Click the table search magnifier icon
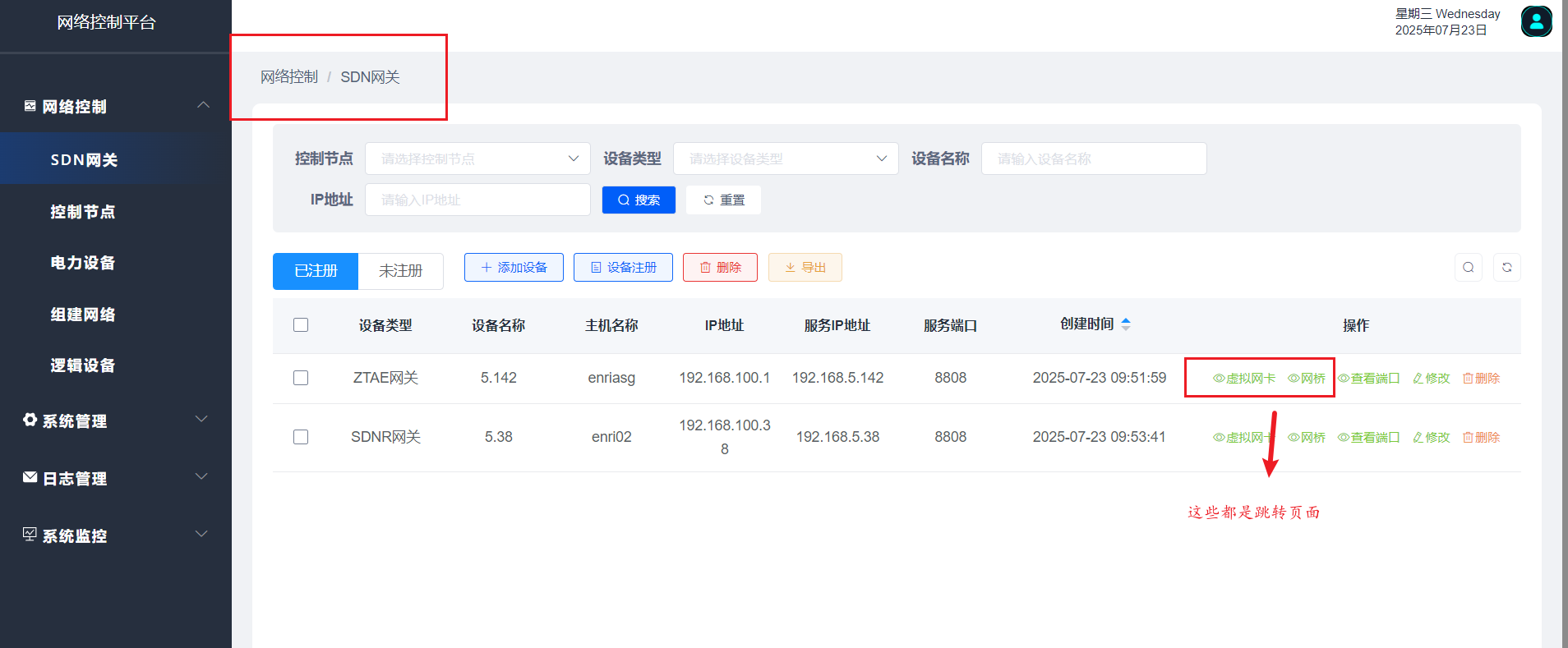Image resolution: width=1568 pixels, height=648 pixels. [1469, 268]
